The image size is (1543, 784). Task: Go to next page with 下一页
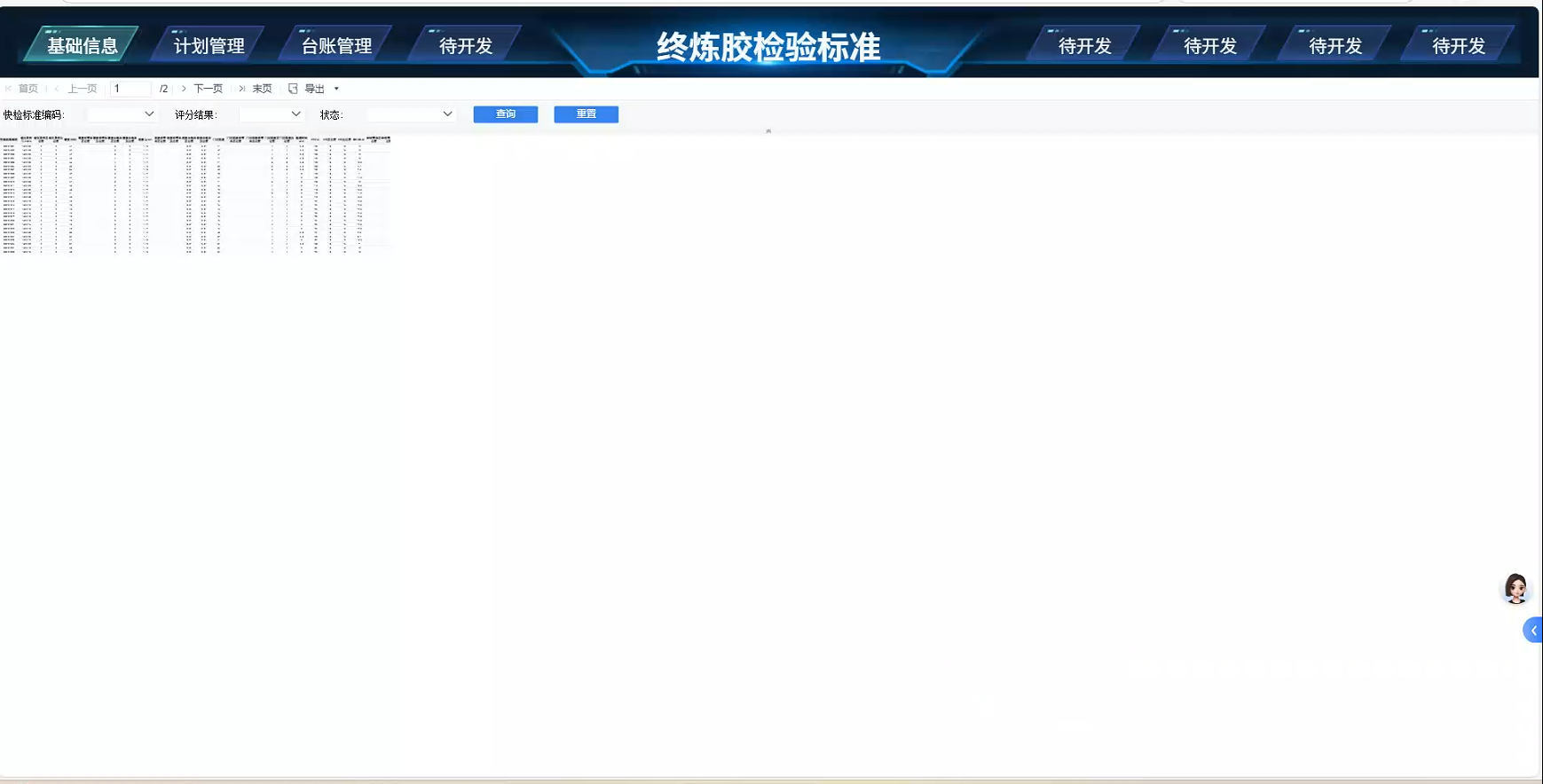click(202, 89)
